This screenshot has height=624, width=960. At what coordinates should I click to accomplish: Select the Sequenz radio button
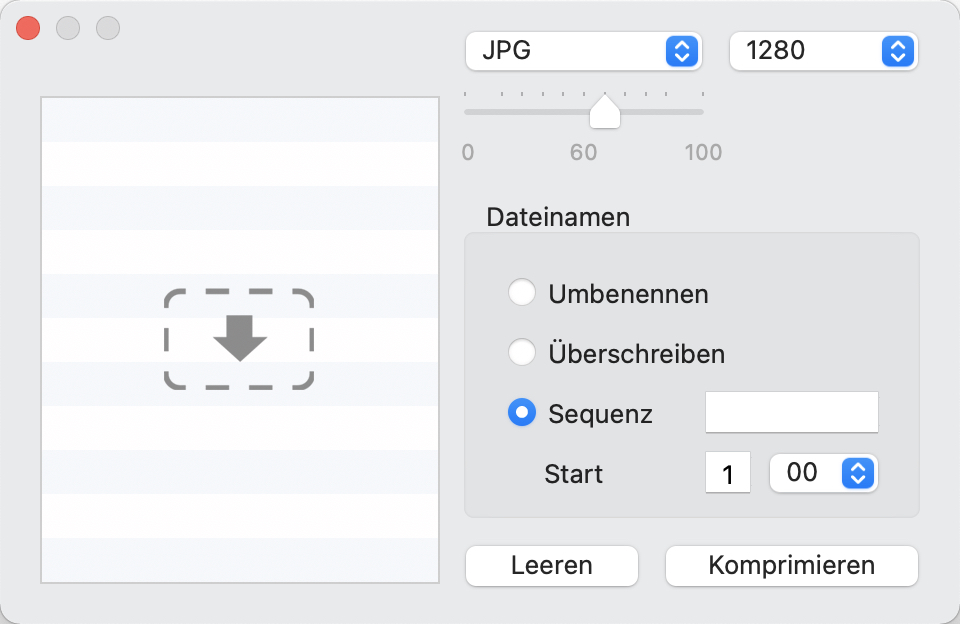pyautogui.click(x=522, y=413)
